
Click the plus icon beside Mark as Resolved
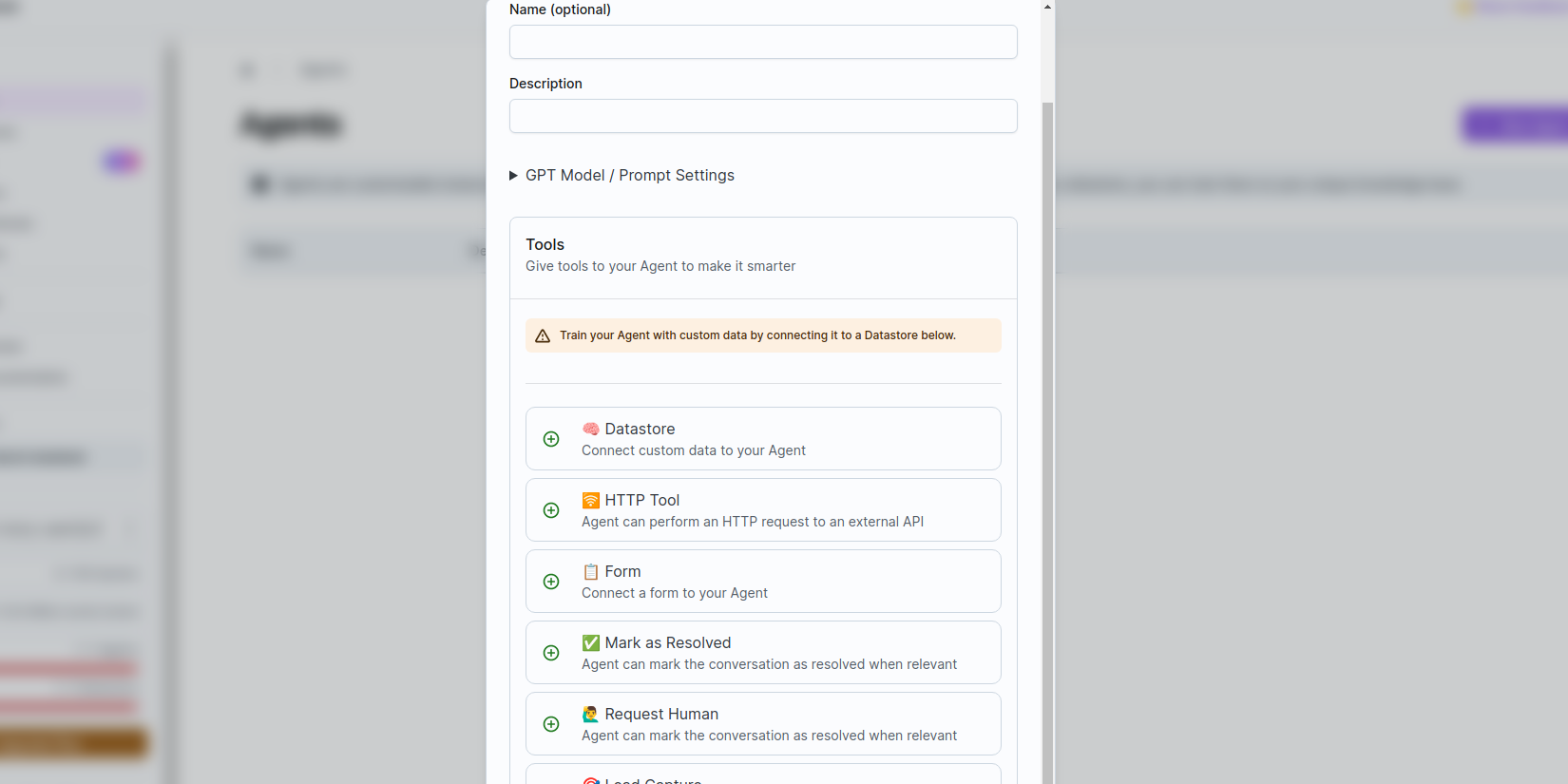(551, 653)
